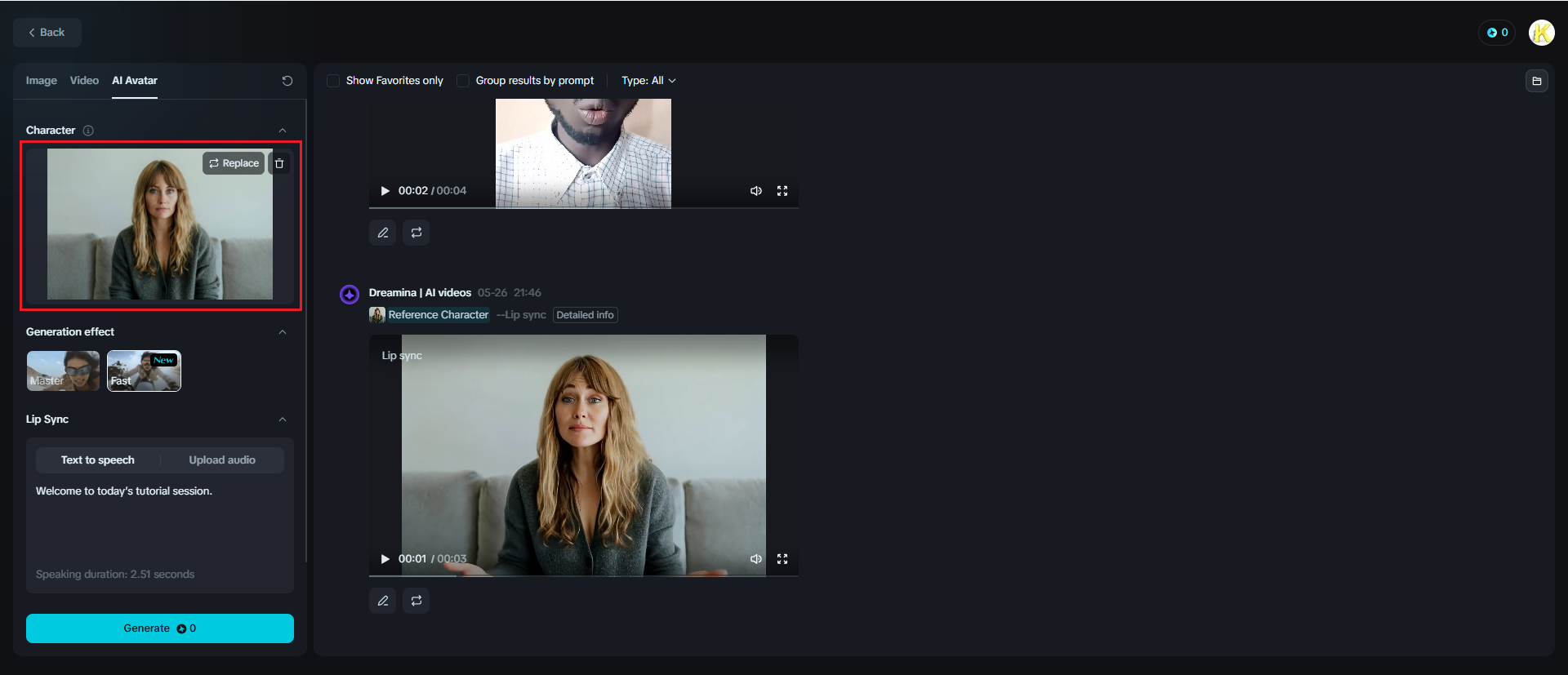Edit the Lip sync video with pencil icon
The image size is (1568, 675).
(383, 601)
